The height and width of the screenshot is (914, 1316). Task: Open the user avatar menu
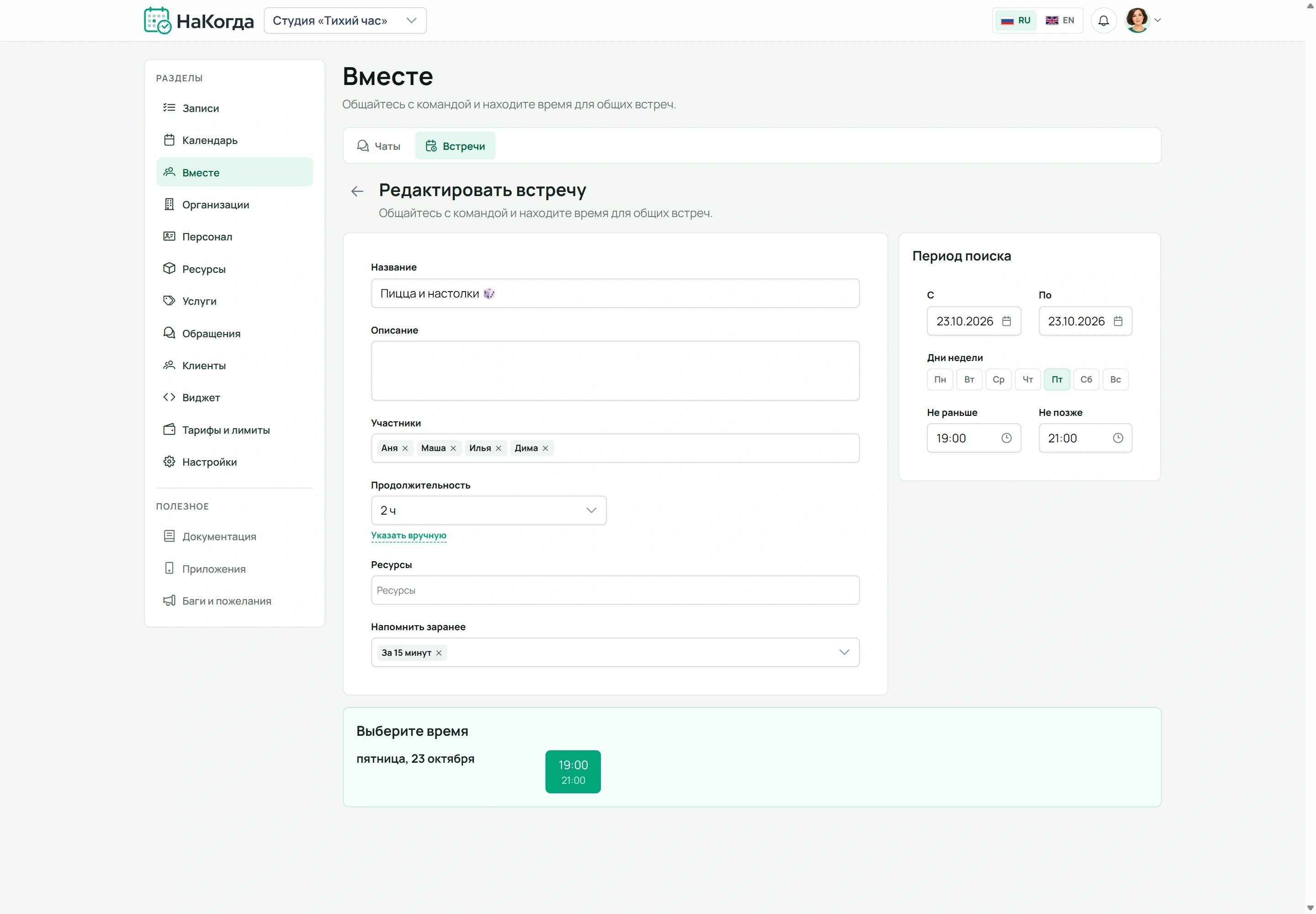coord(1142,21)
